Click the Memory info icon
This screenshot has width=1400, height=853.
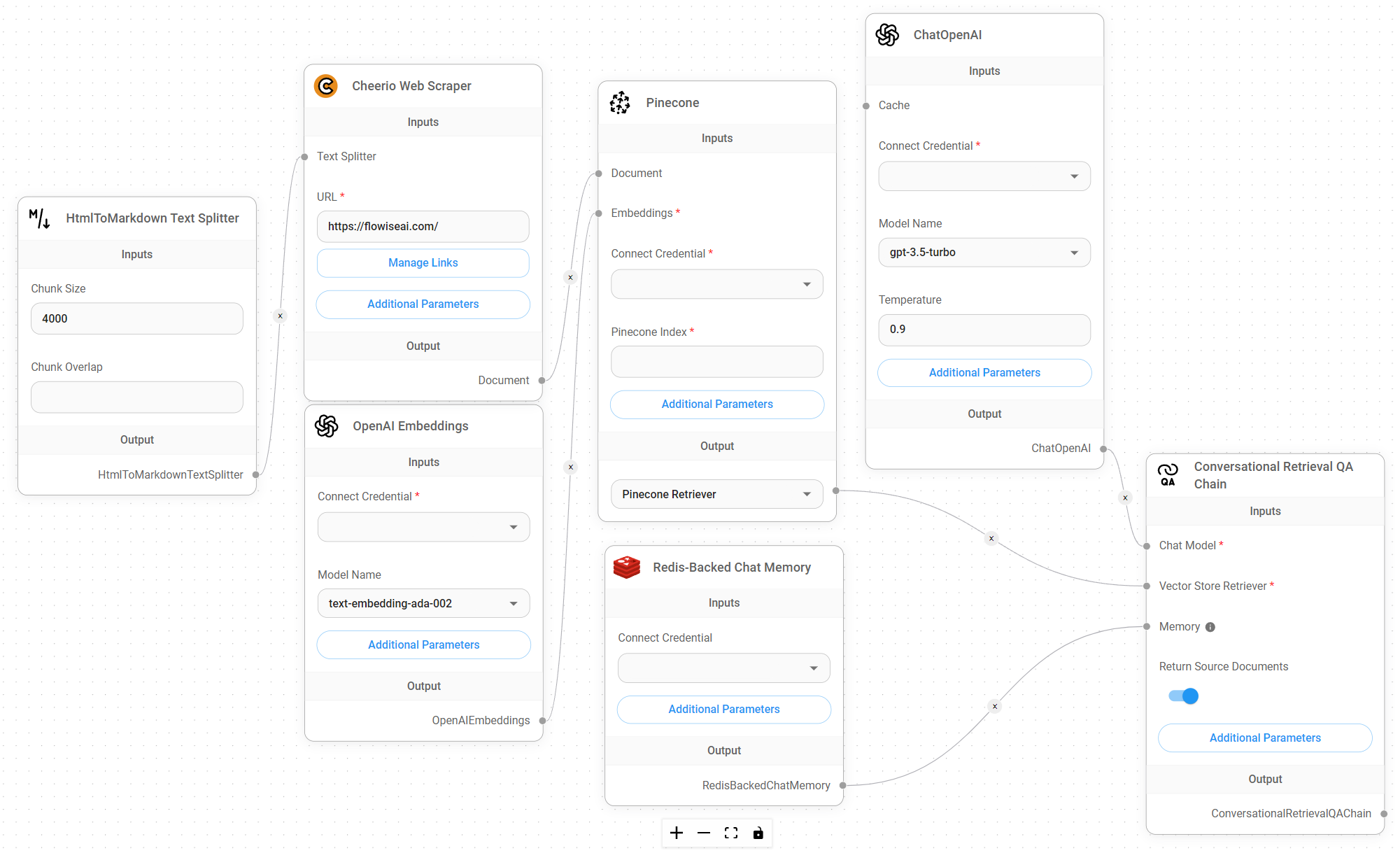(1210, 627)
